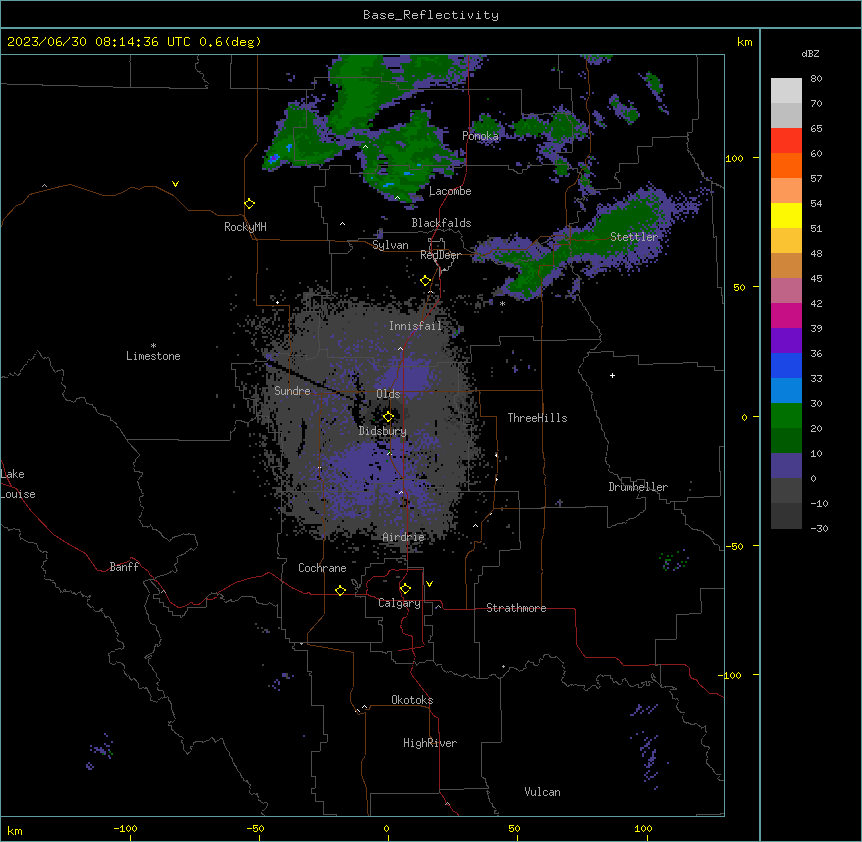Click the Okotoks label
862x842 pixels.
412,700
